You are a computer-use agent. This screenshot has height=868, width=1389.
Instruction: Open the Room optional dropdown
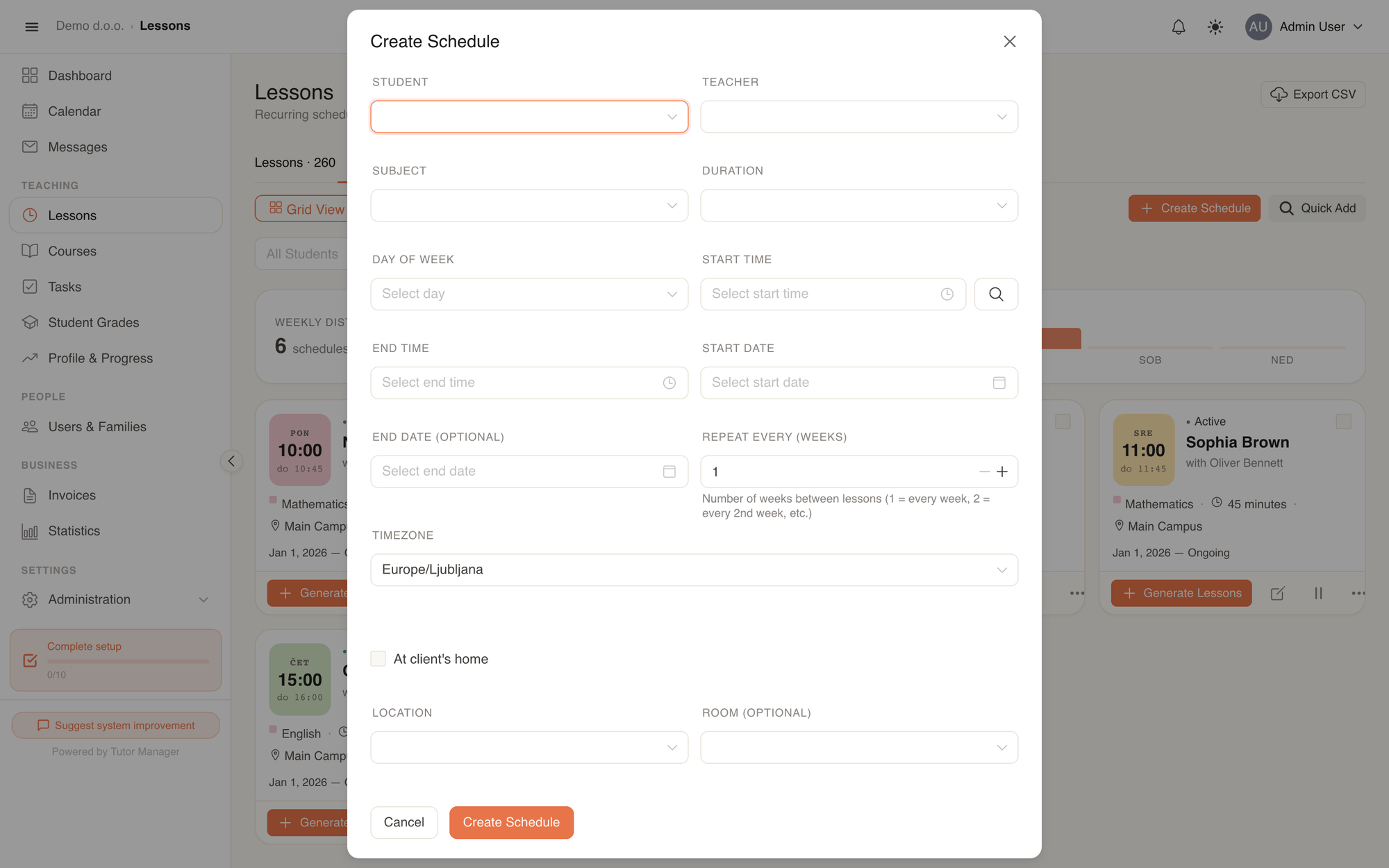point(859,748)
